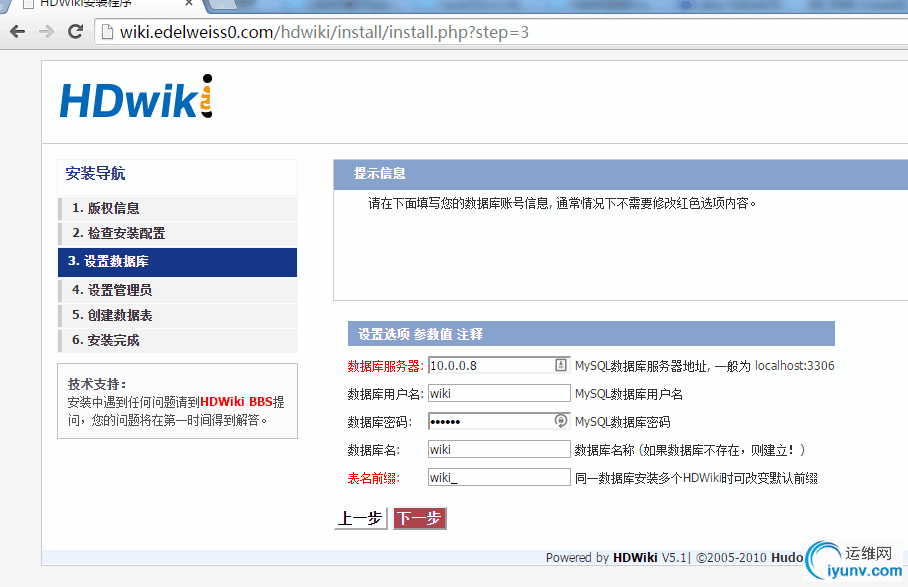Click the contact-card icon in database server field
The image size is (908, 587).
561,365
